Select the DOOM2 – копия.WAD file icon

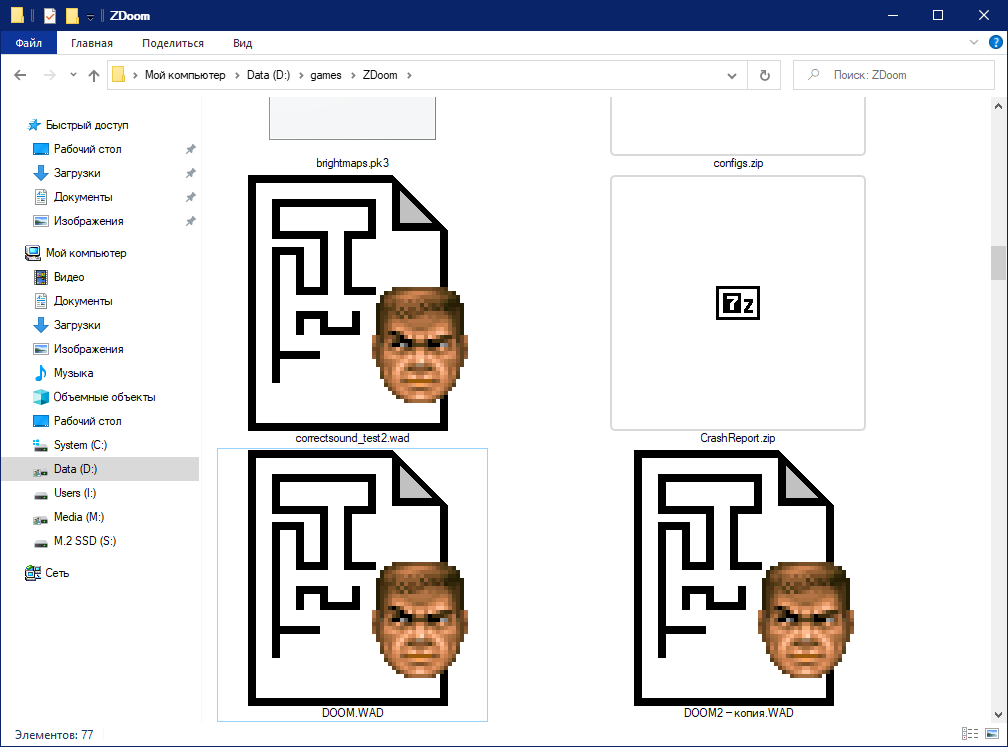point(744,579)
